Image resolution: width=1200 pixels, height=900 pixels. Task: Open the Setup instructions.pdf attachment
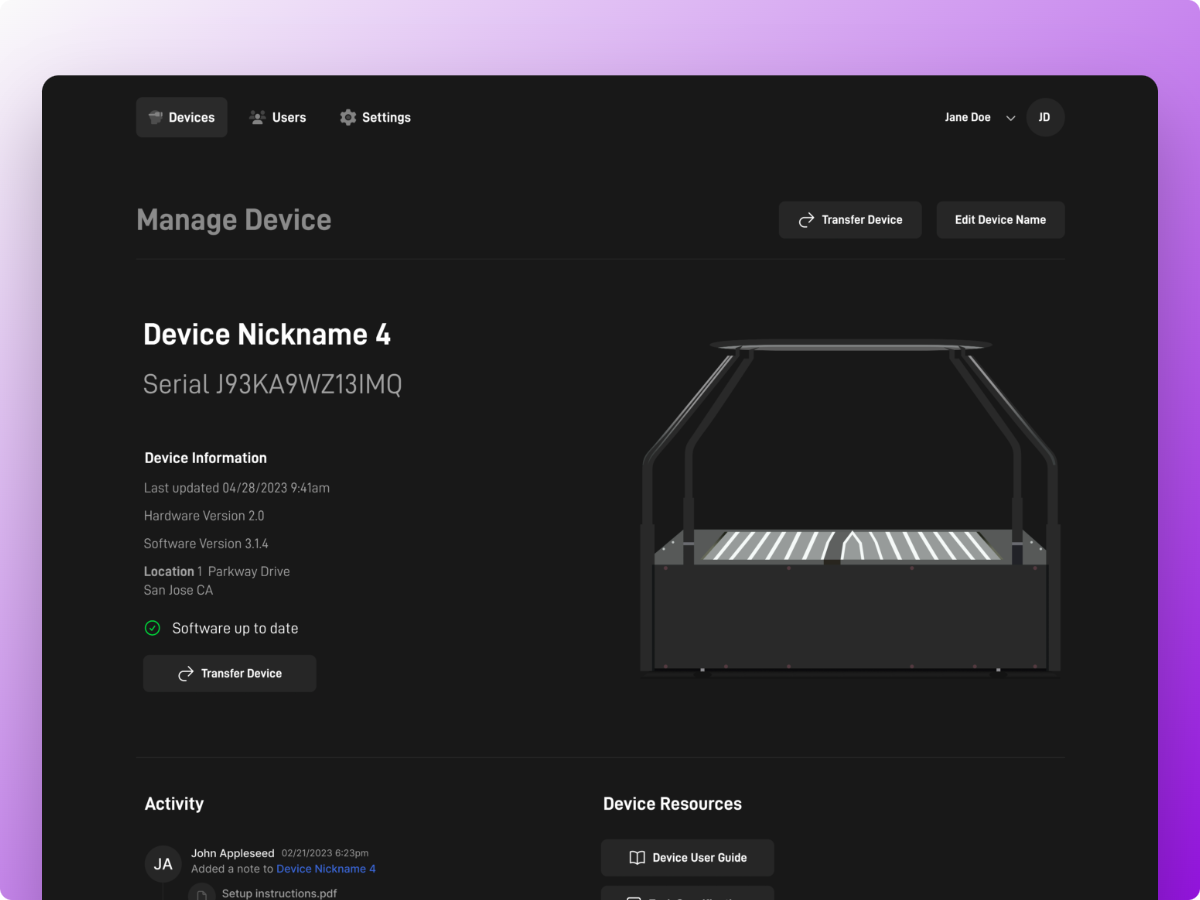(x=280, y=892)
